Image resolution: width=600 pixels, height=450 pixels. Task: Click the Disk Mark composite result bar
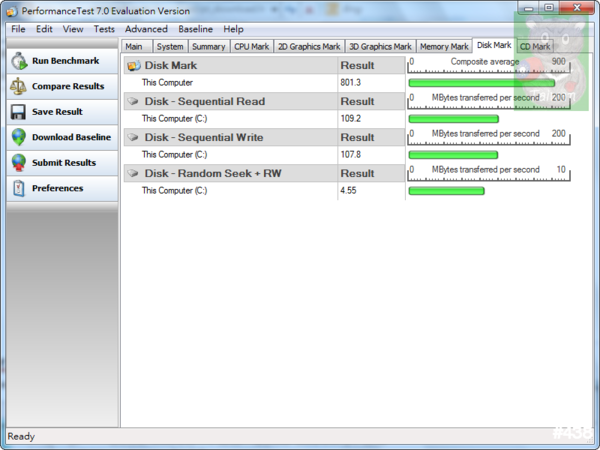pos(482,83)
